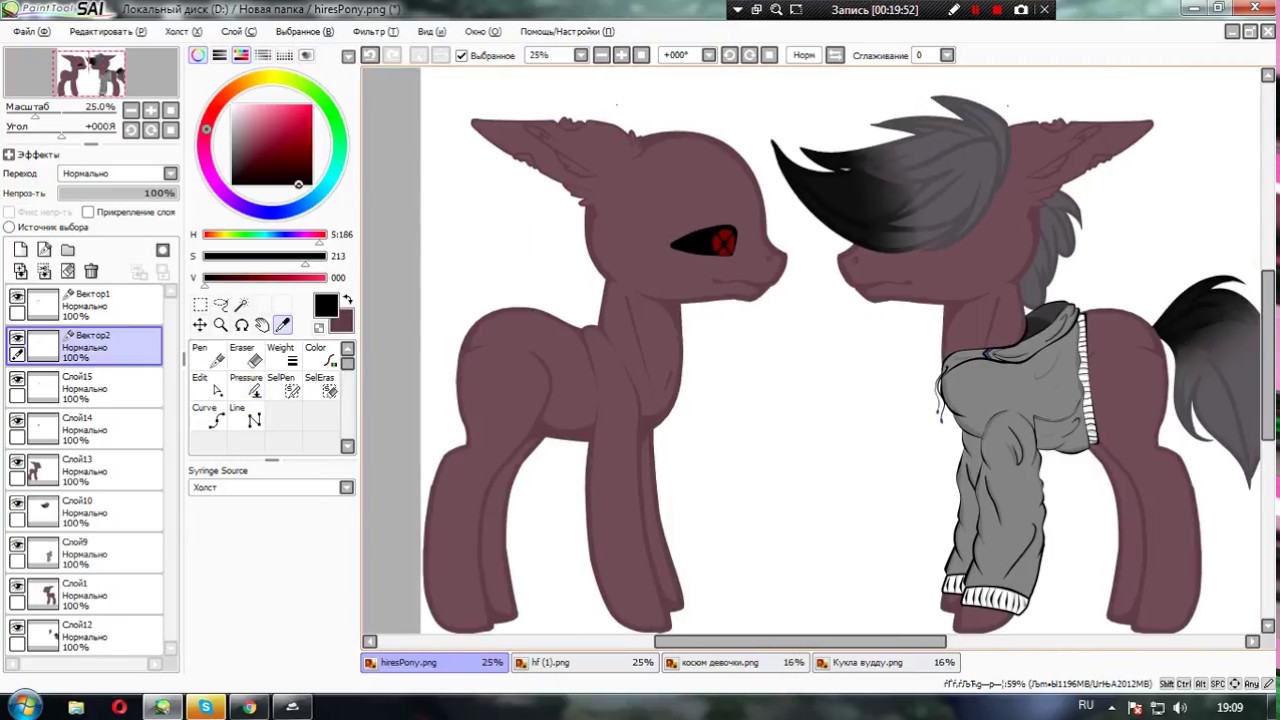The width and height of the screenshot is (1280, 720).
Task: Choose the SelEras tool
Action: 321,385
